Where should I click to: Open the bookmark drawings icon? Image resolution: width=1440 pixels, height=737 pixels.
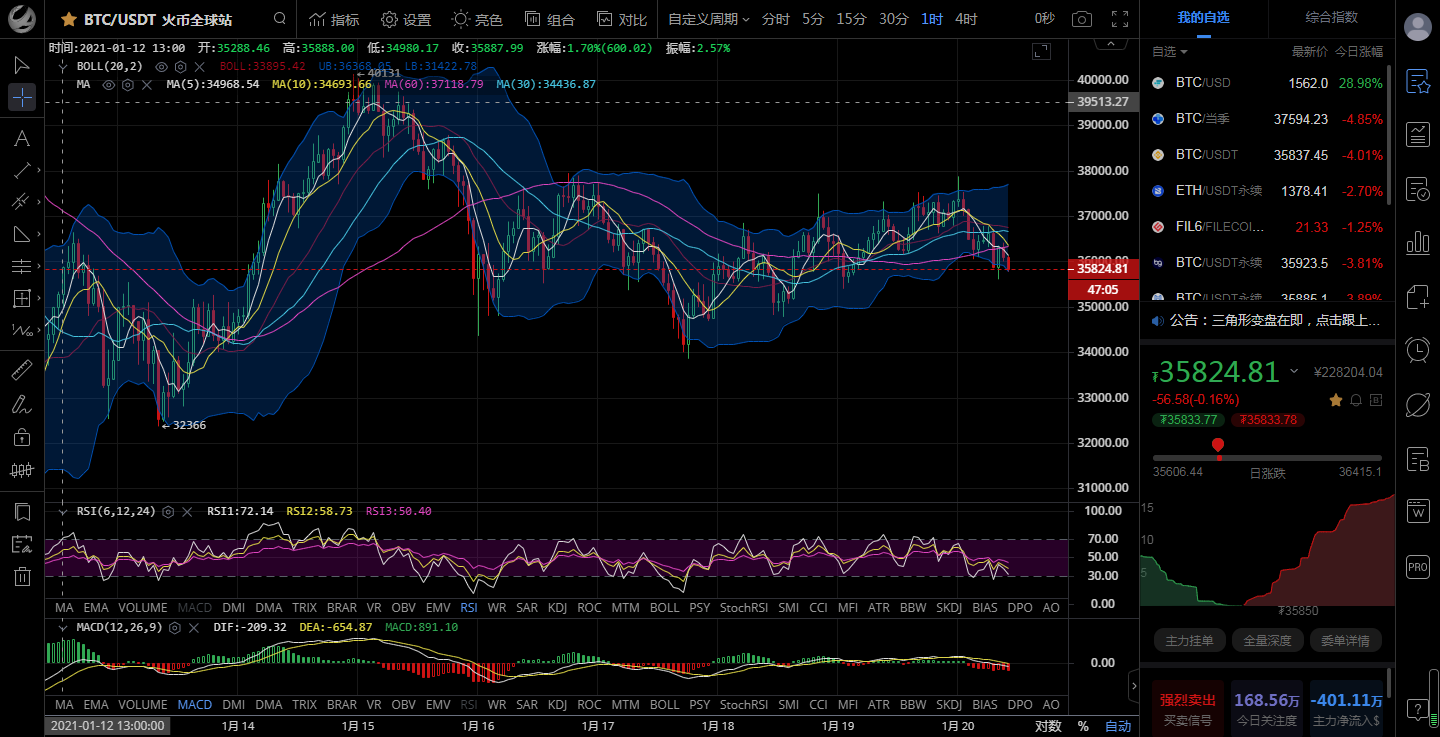(22, 512)
